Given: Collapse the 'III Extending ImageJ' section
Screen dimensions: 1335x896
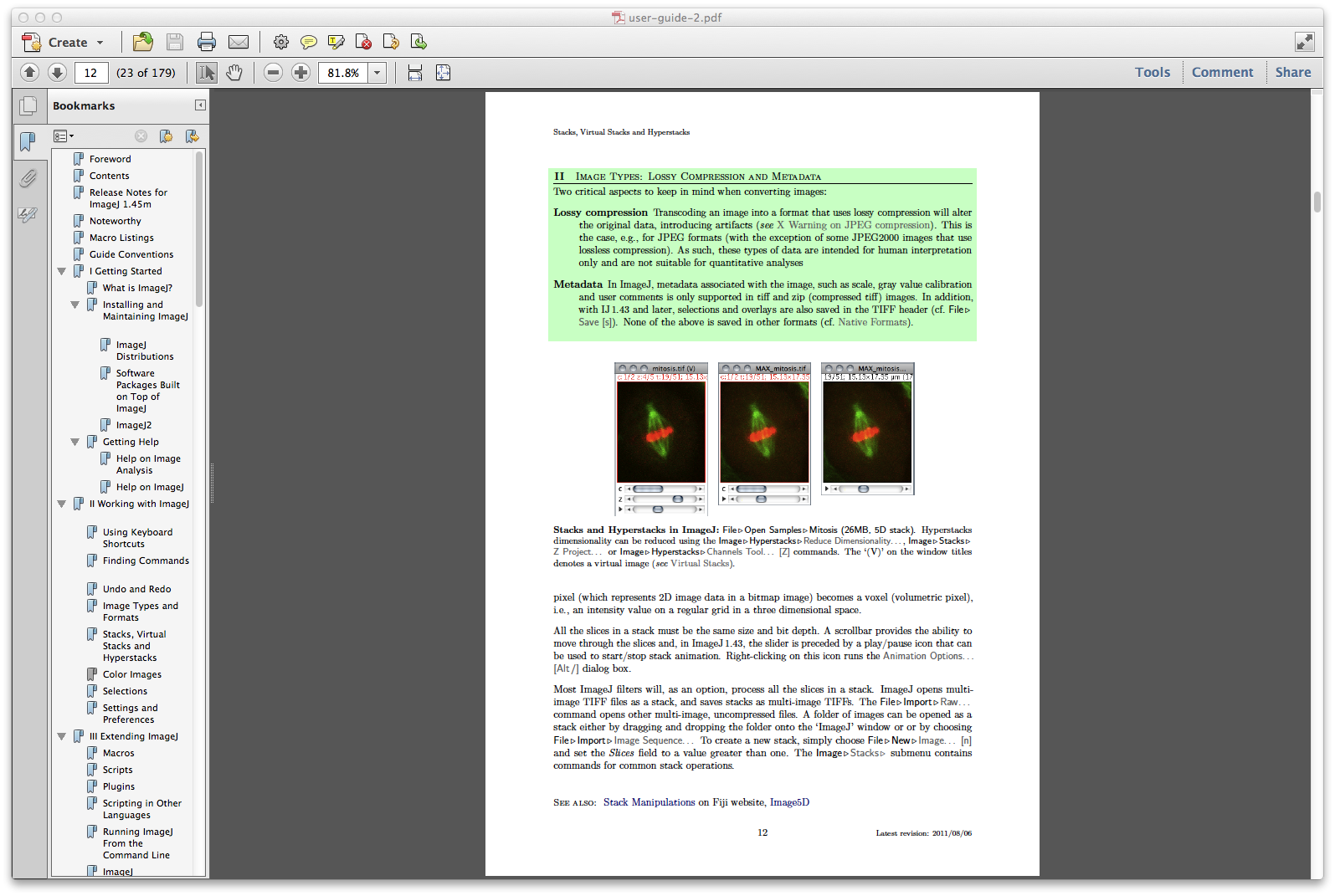Looking at the screenshot, I should click(62, 736).
